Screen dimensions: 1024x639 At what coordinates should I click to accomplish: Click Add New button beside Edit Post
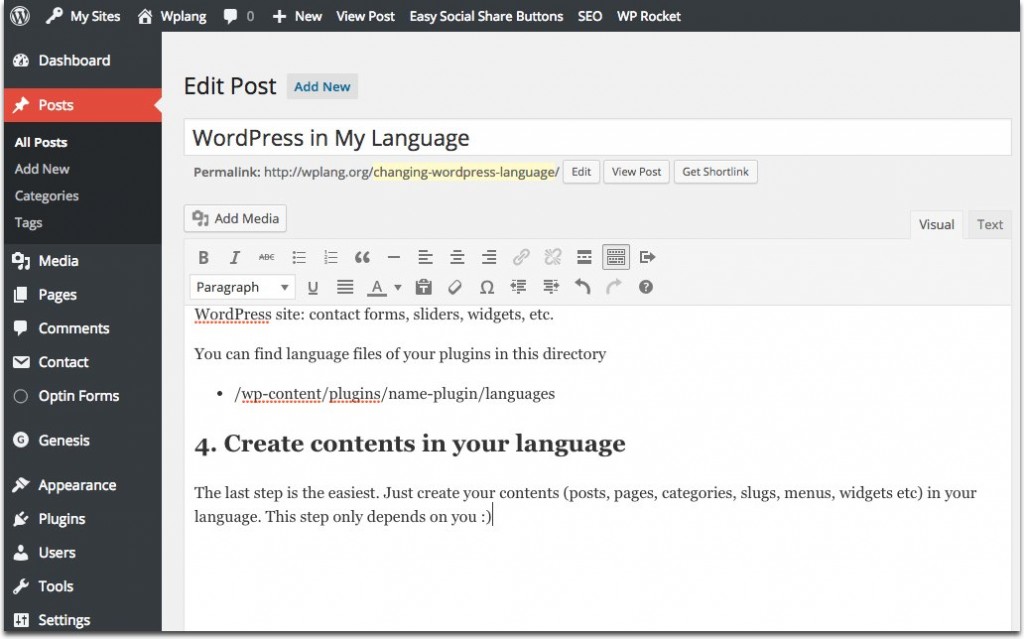pyautogui.click(x=322, y=86)
